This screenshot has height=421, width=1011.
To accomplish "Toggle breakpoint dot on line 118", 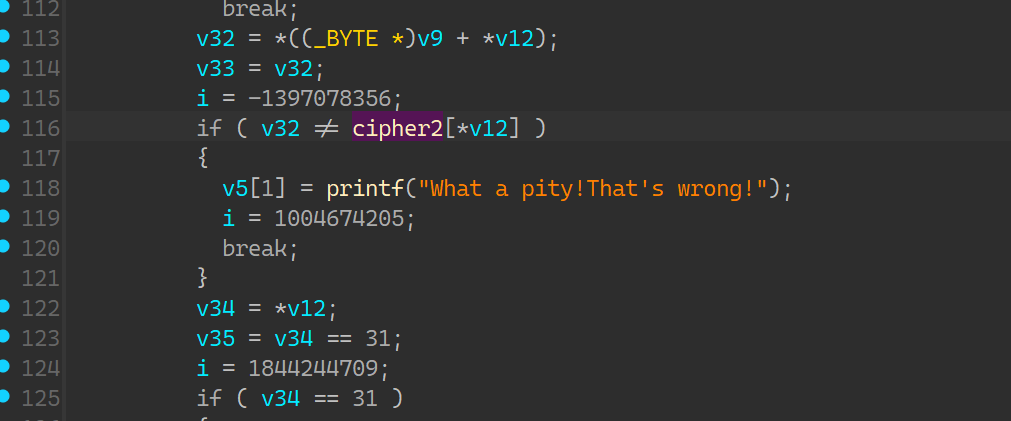I will [x=5, y=187].
